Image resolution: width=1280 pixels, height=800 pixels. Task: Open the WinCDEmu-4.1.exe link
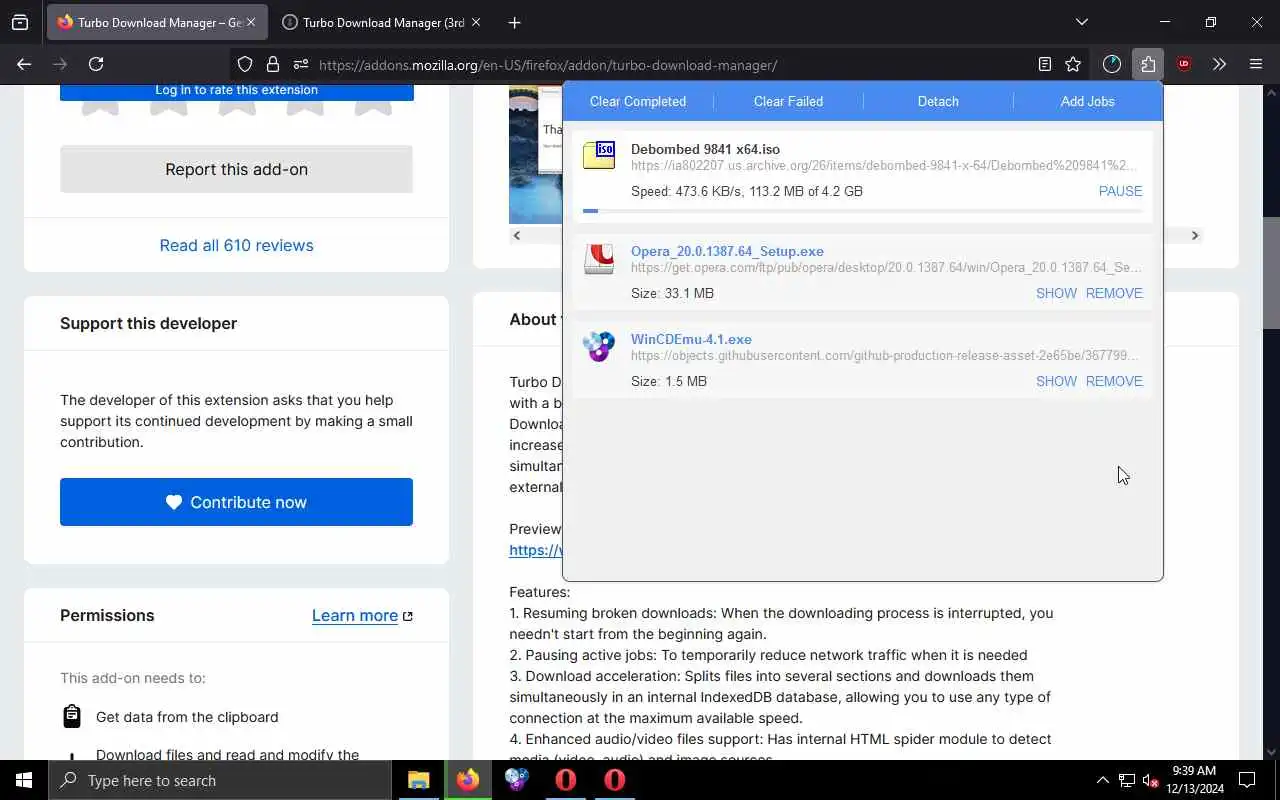pos(691,339)
